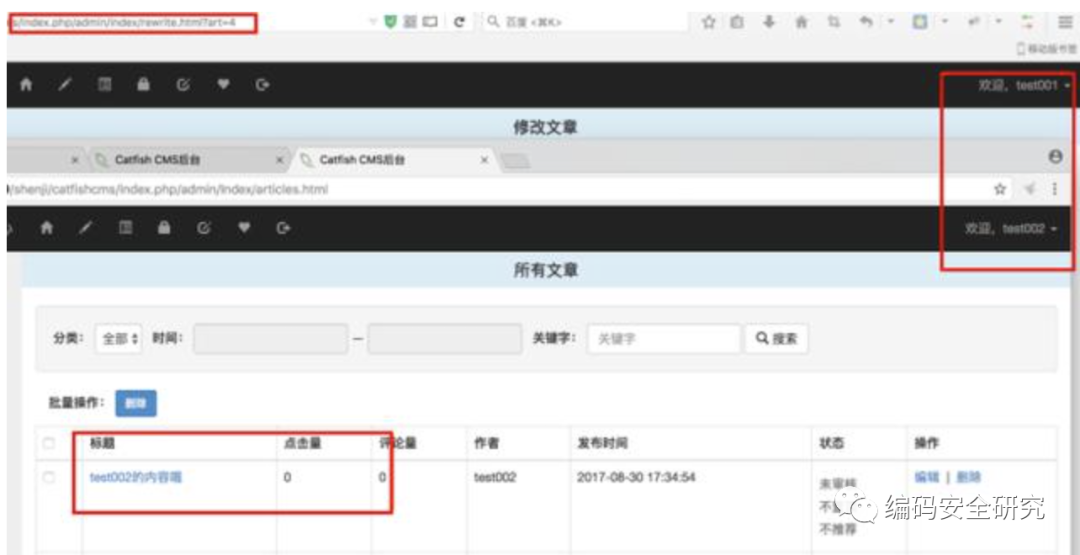Open 移动版书签 mobile bookmarks in Firefox
Viewport: 1080px width, 555px height.
(1047, 48)
